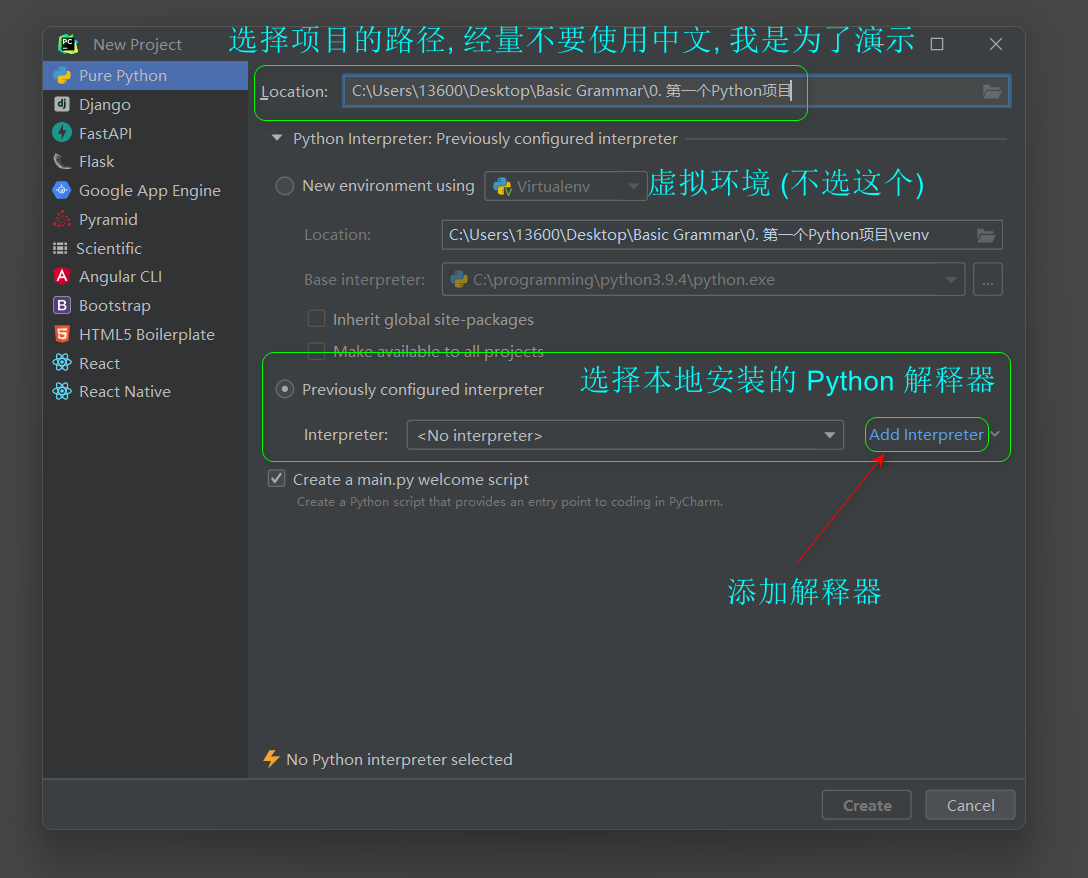Collapse the Python Interpreter section

pos(277,138)
